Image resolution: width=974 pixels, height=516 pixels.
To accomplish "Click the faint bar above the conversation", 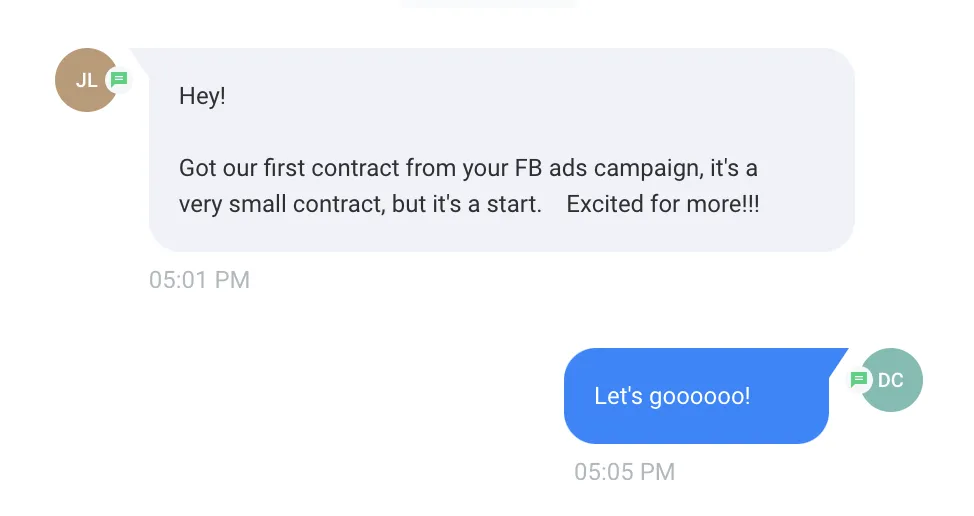I will [x=488, y=4].
